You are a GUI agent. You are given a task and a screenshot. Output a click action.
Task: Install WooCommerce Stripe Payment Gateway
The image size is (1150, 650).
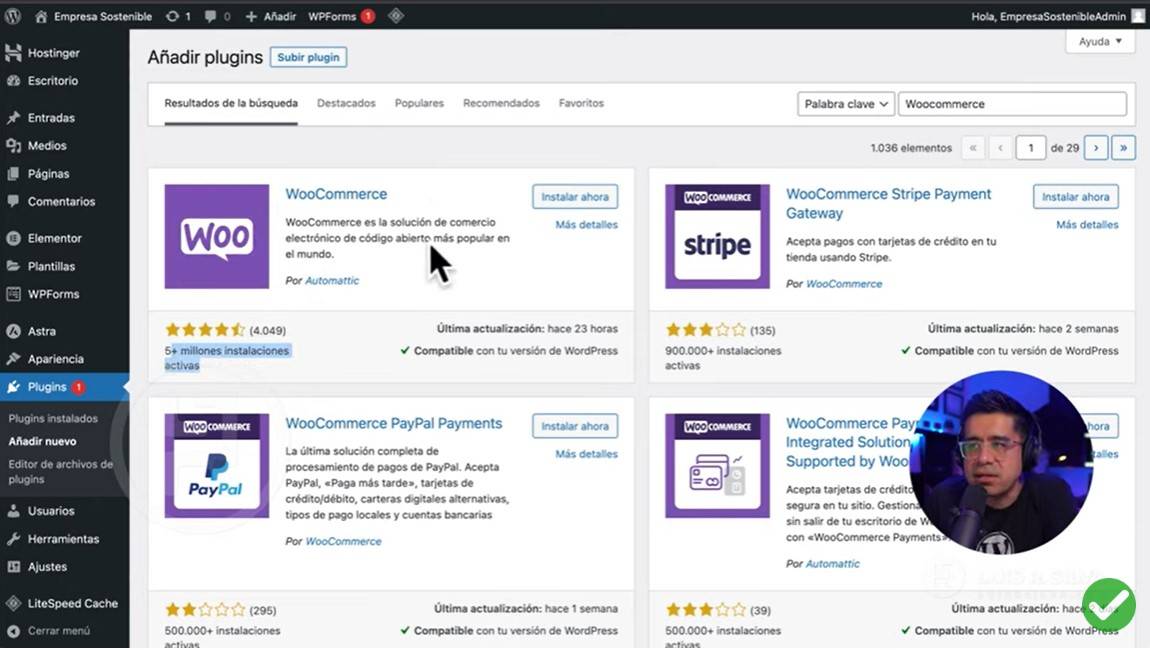coord(1076,197)
